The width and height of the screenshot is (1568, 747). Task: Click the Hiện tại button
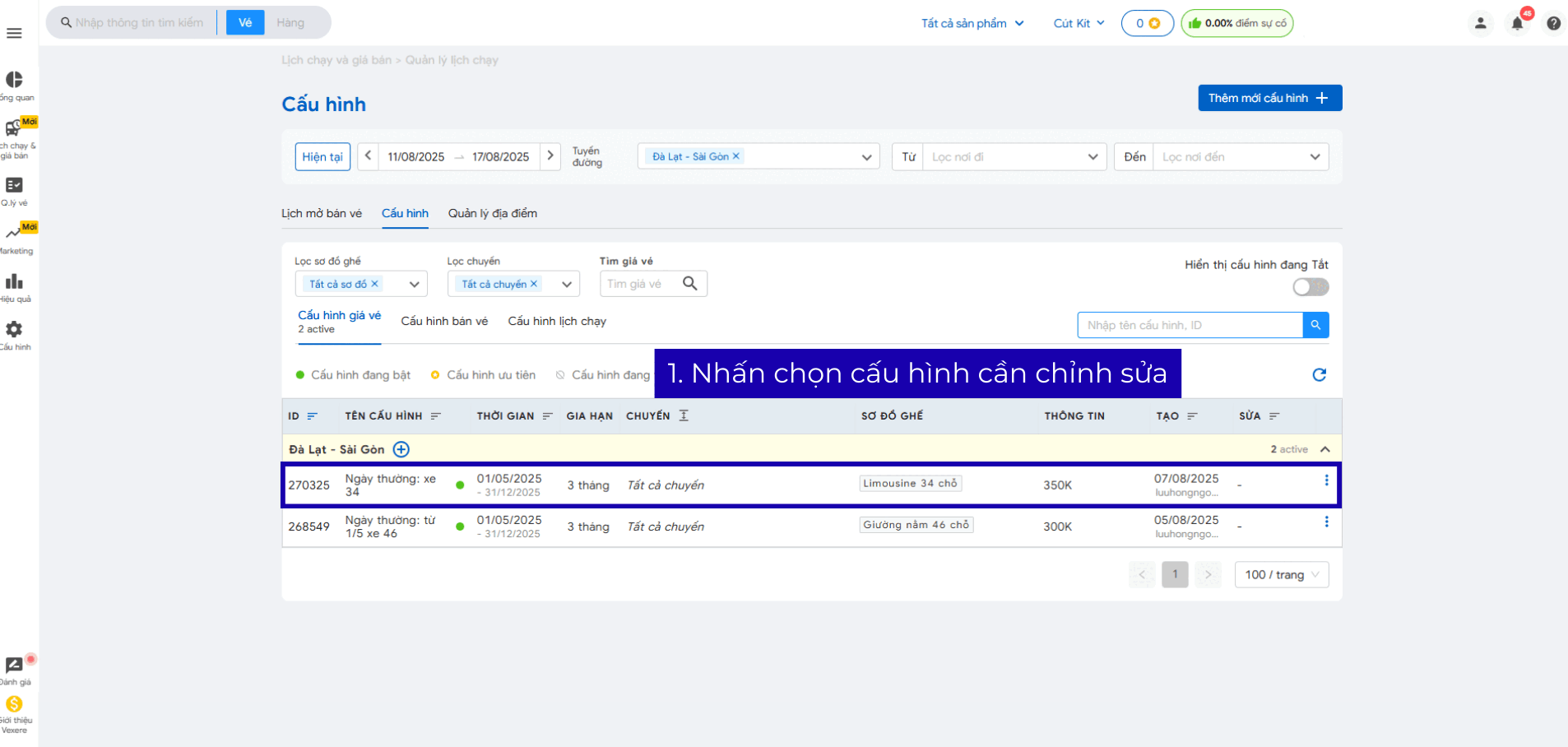pyautogui.click(x=322, y=157)
